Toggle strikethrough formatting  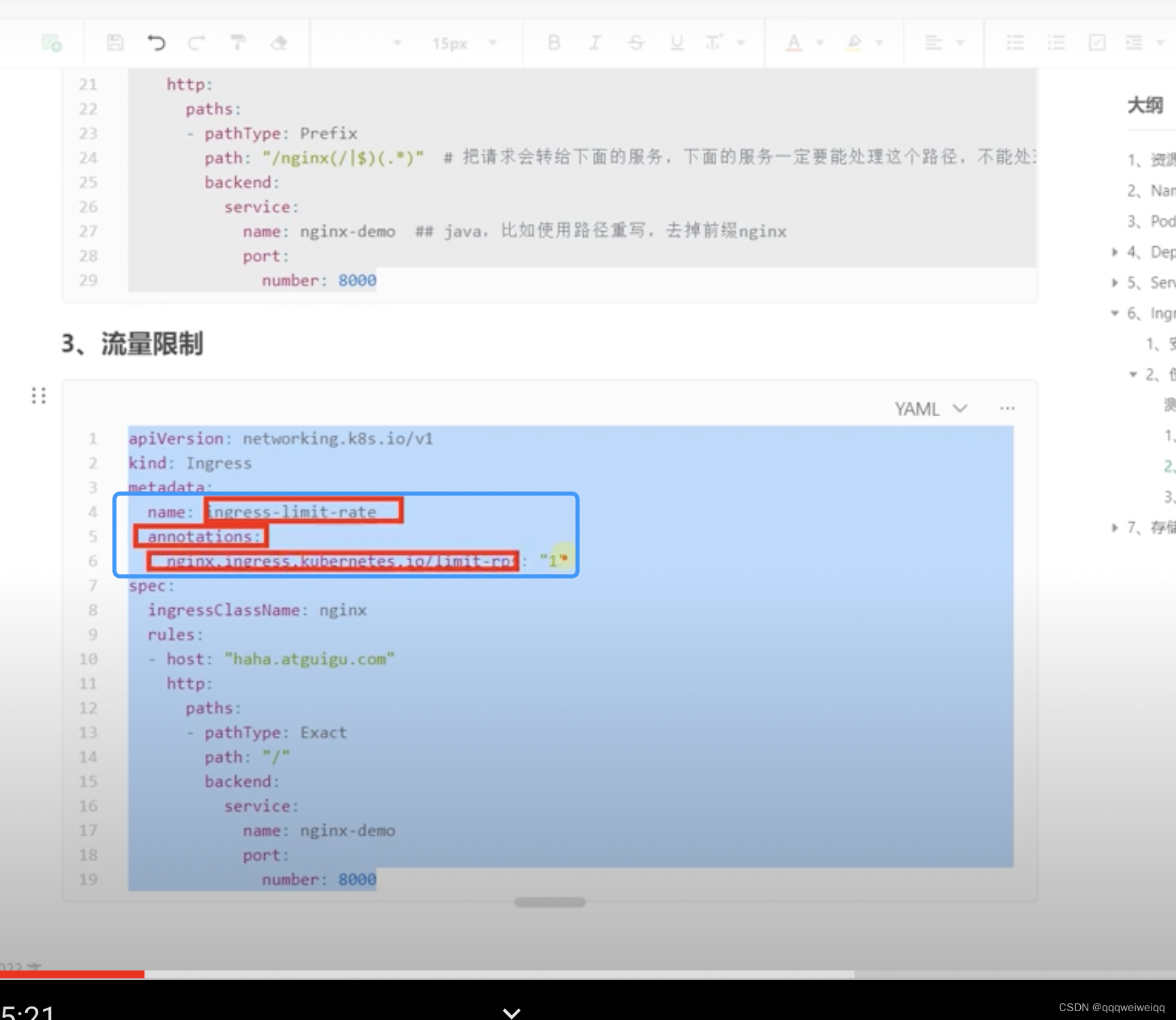[636, 43]
